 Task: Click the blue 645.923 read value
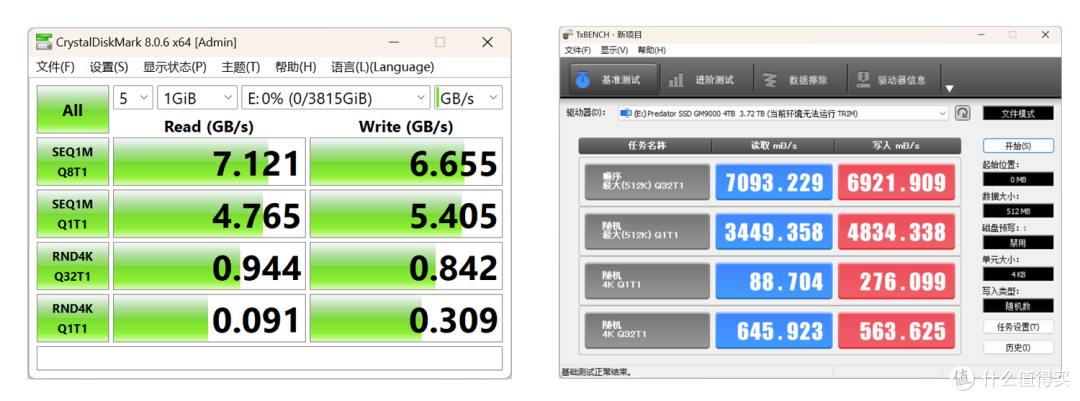coord(773,331)
